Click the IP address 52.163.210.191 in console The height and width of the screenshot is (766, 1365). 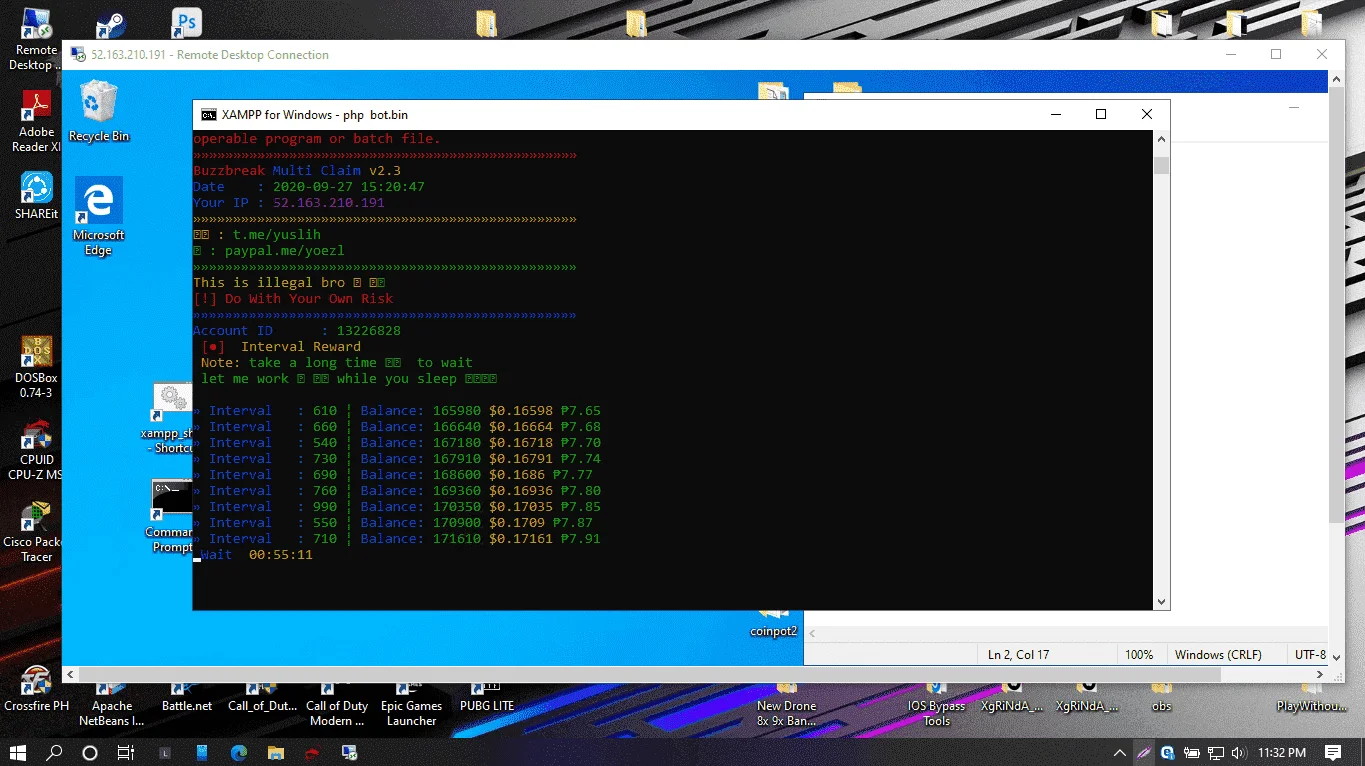tap(329, 203)
